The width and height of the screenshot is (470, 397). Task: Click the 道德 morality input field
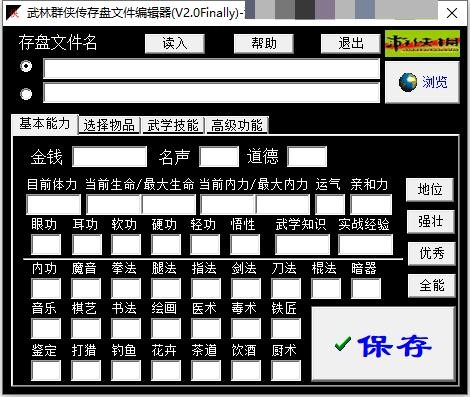point(307,156)
